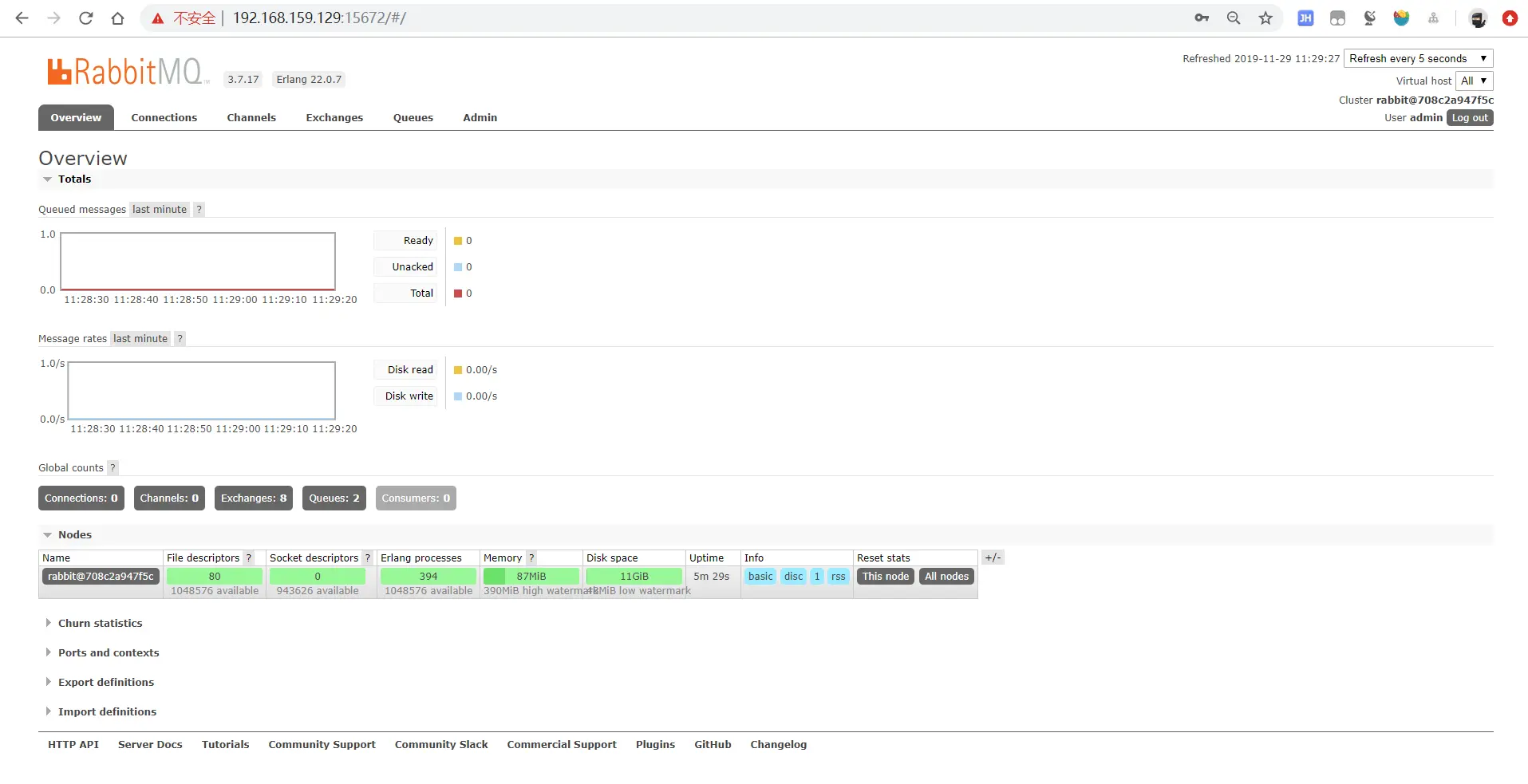Screen dimensions: 1528x784
Task: Click the Message rates chart
Action: 202,391
